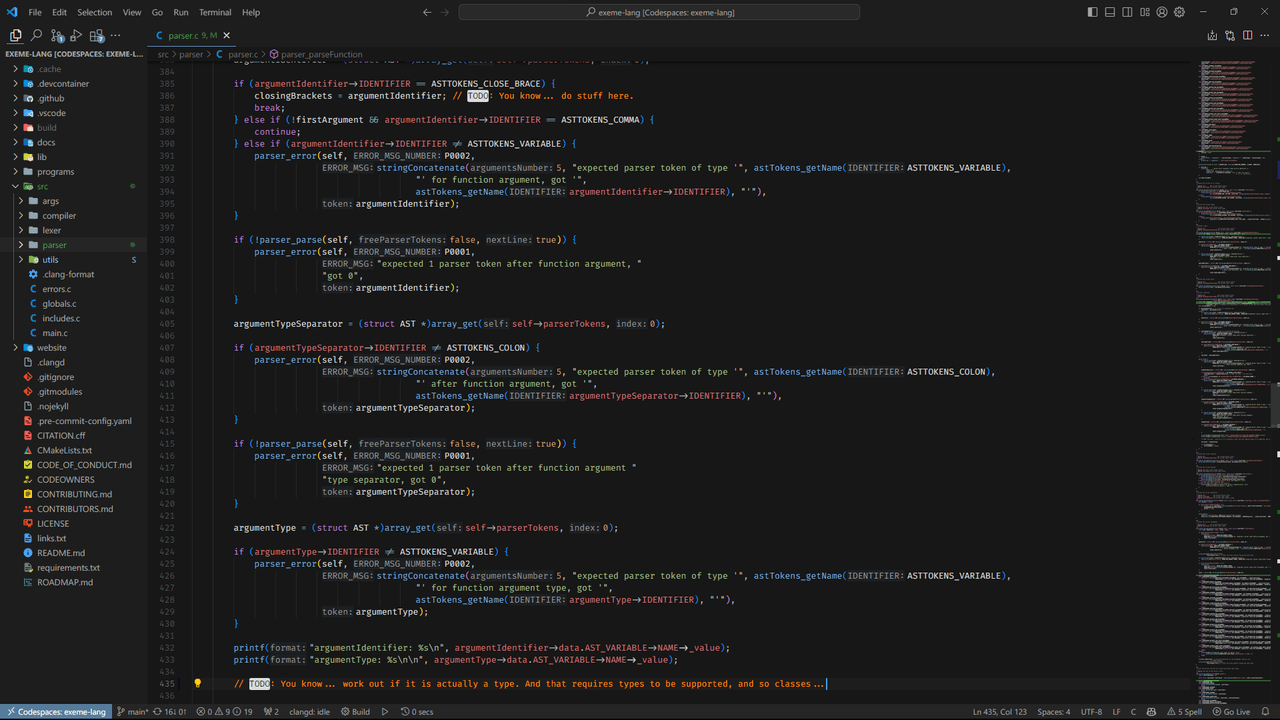
Task: Toggle the secondary side bar visibility
Action: (x=1127, y=12)
